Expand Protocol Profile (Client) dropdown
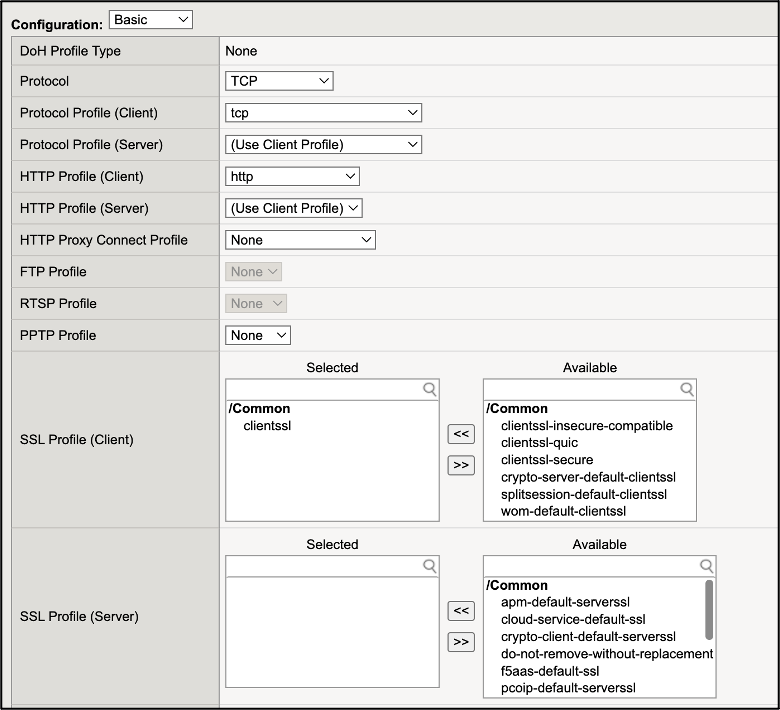The width and height of the screenshot is (780, 710). click(x=323, y=113)
